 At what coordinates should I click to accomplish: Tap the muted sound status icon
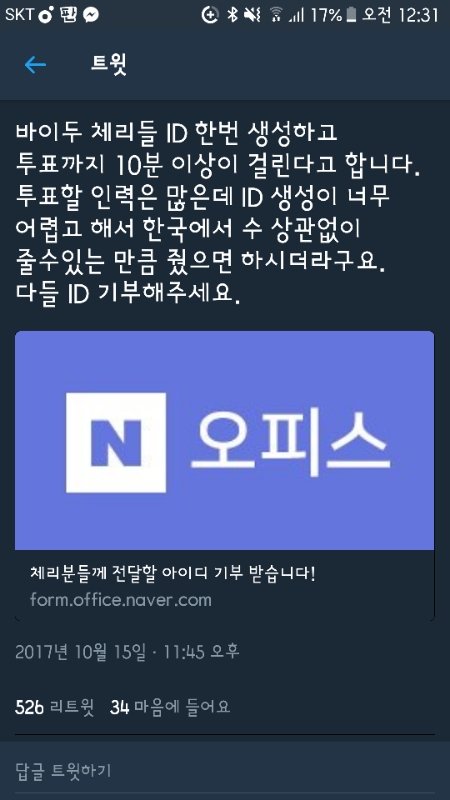click(x=252, y=15)
